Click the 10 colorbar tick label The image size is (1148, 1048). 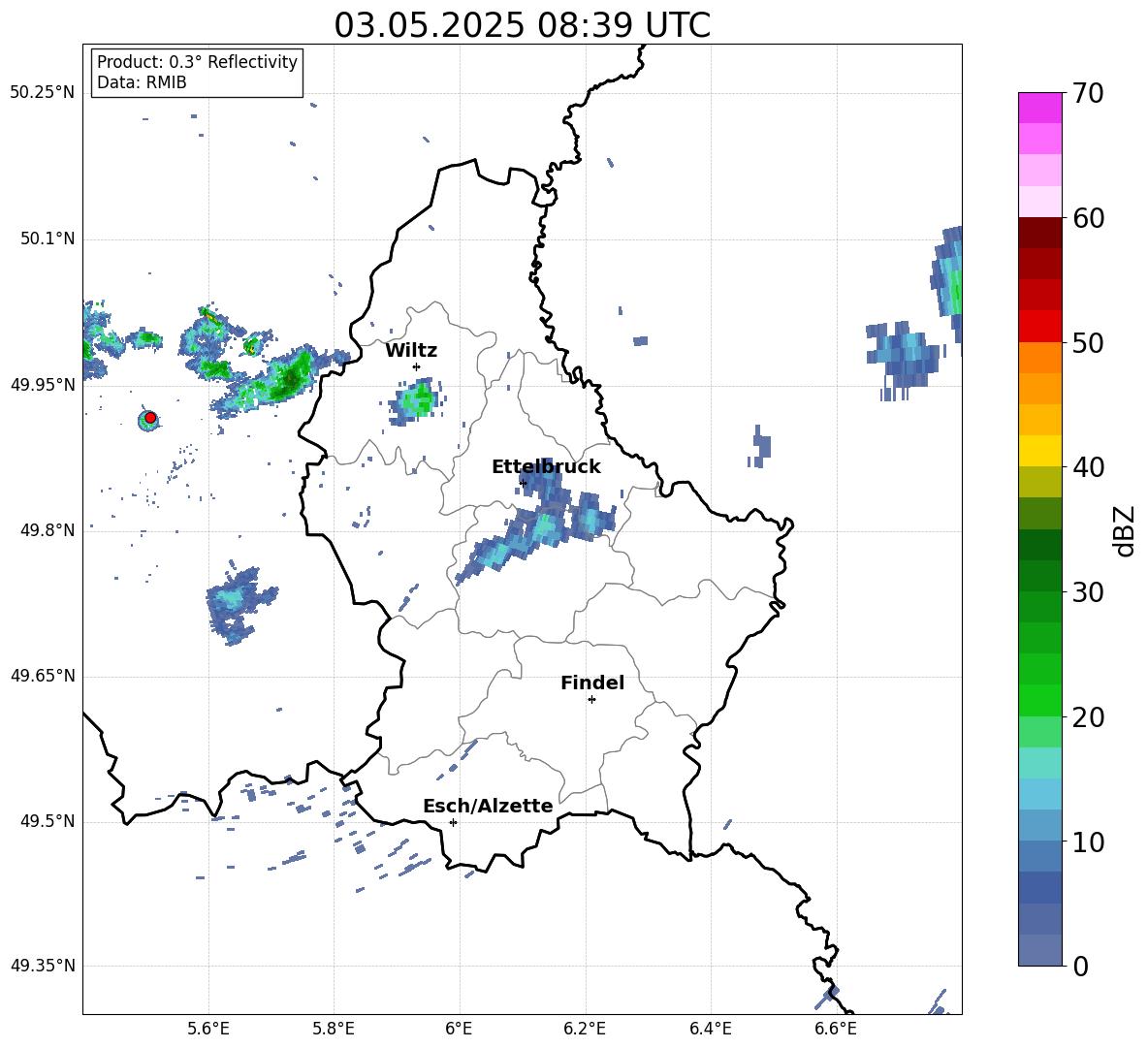click(x=1087, y=842)
